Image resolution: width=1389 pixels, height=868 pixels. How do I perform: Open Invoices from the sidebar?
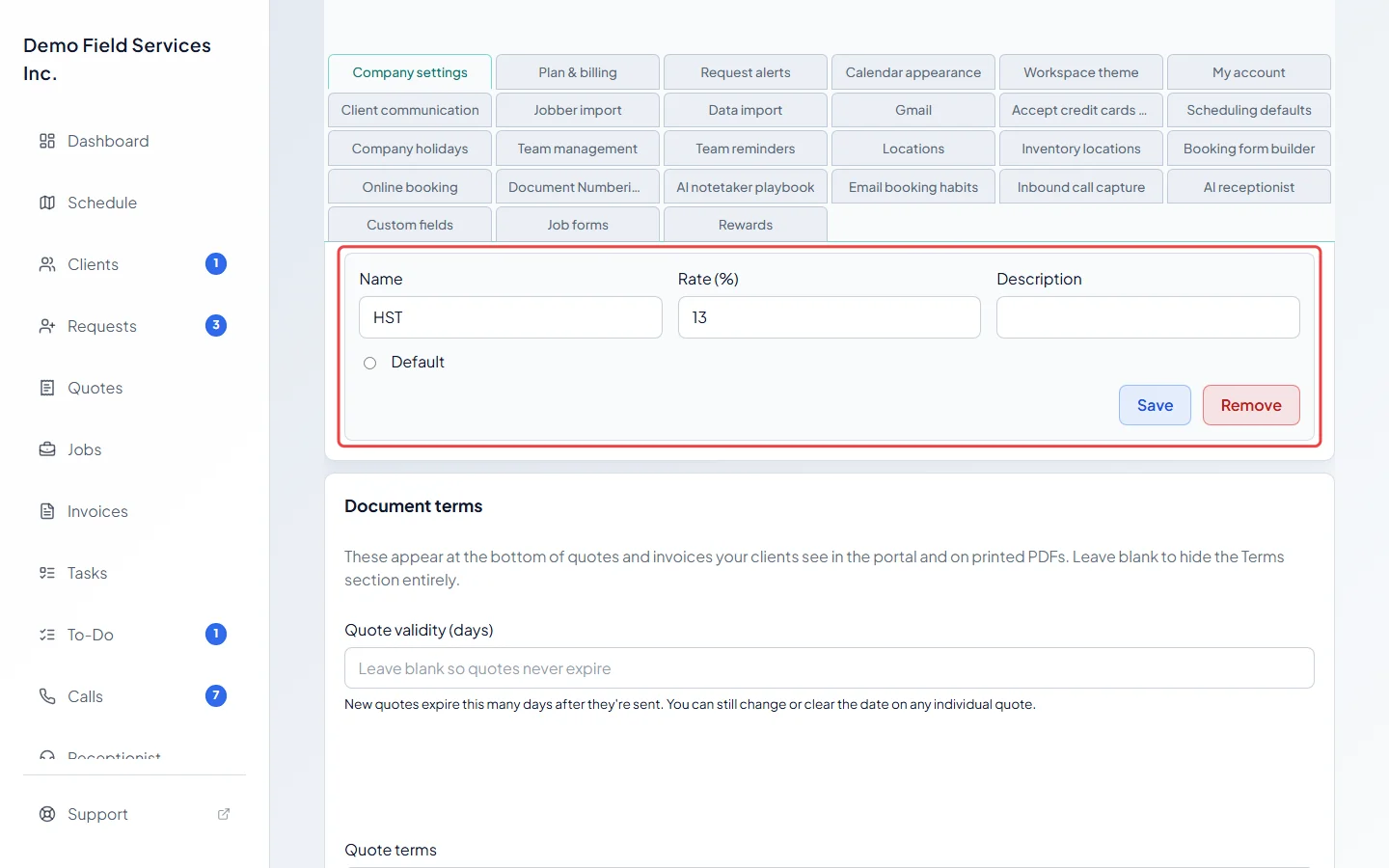97,511
